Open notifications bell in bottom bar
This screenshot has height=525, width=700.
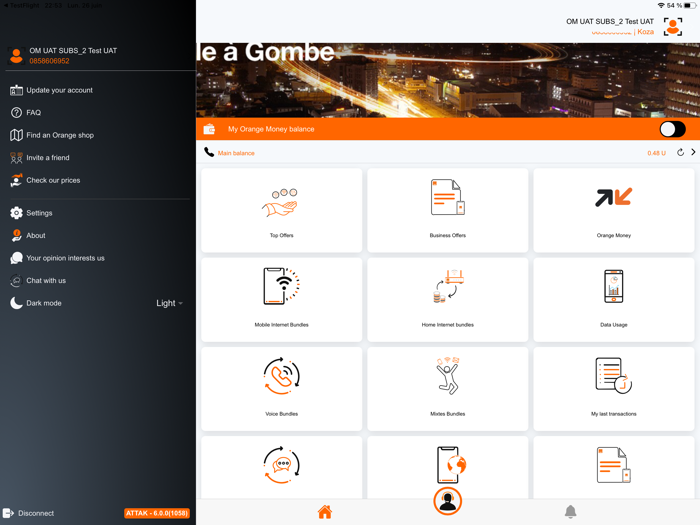(x=570, y=512)
